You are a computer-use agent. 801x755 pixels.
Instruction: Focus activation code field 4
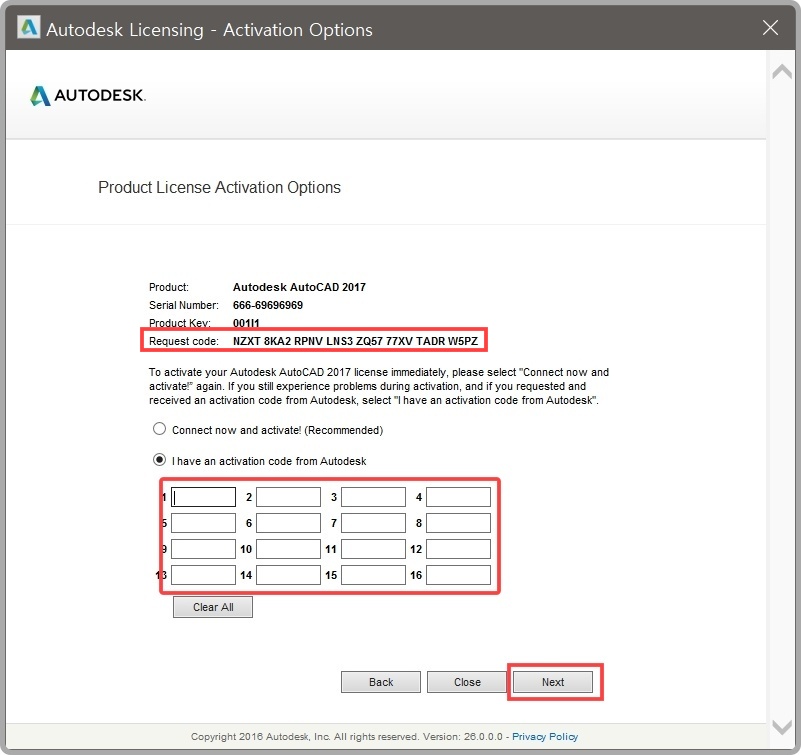(x=458, y=497)
